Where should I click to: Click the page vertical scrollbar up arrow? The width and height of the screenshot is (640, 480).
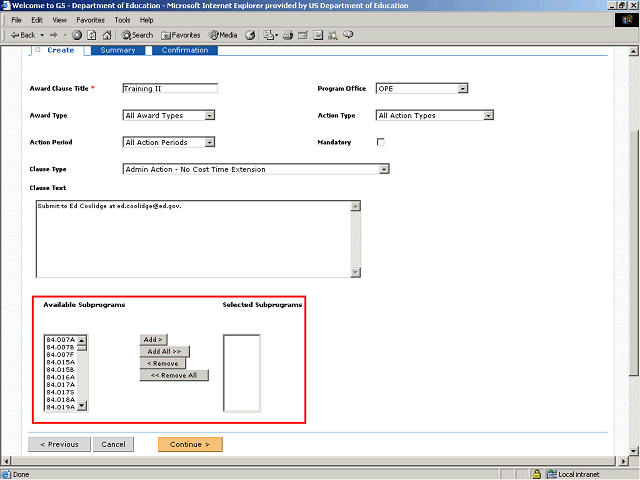[633, 51]
